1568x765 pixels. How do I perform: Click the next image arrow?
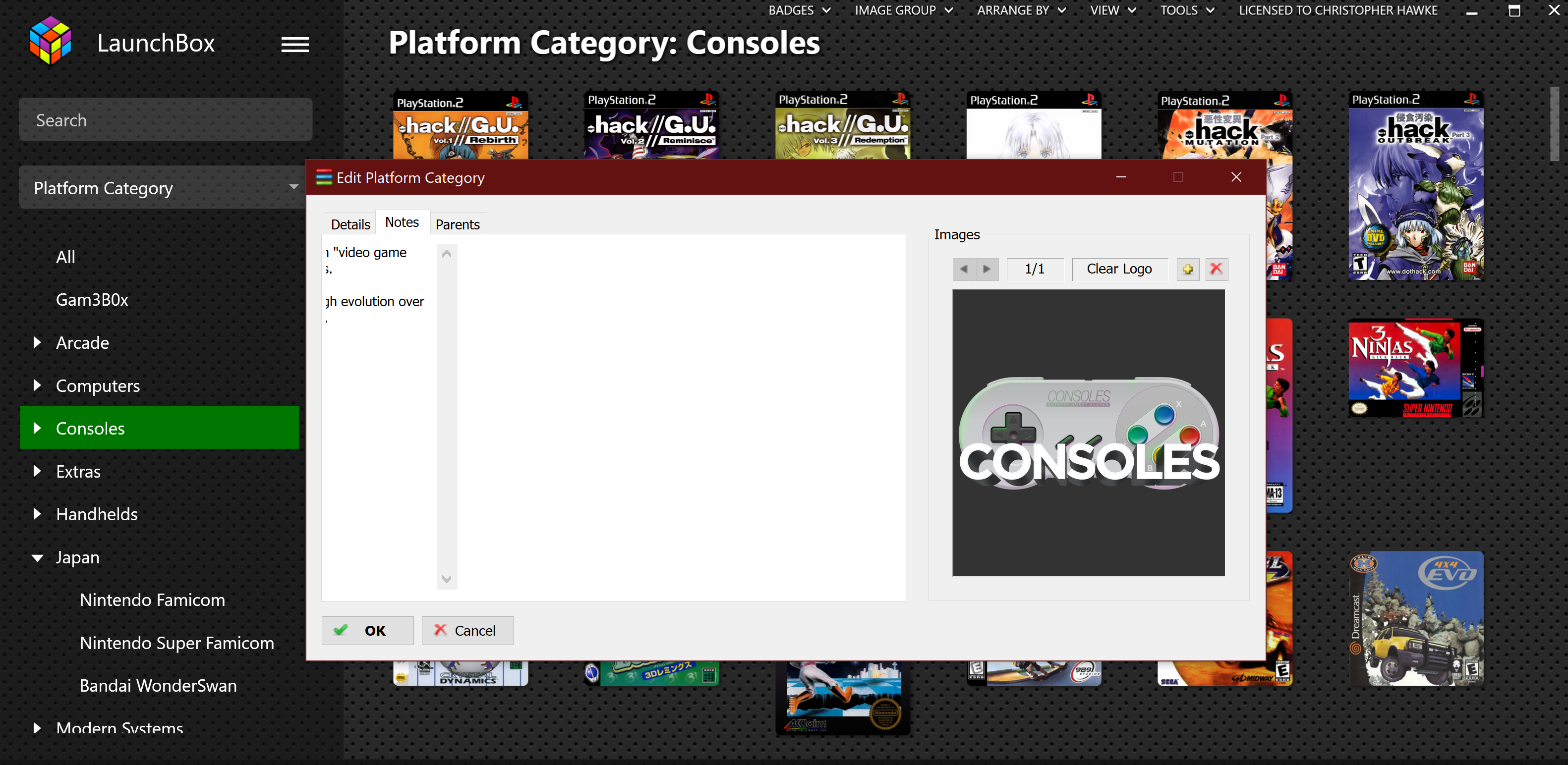pos(987,269)
